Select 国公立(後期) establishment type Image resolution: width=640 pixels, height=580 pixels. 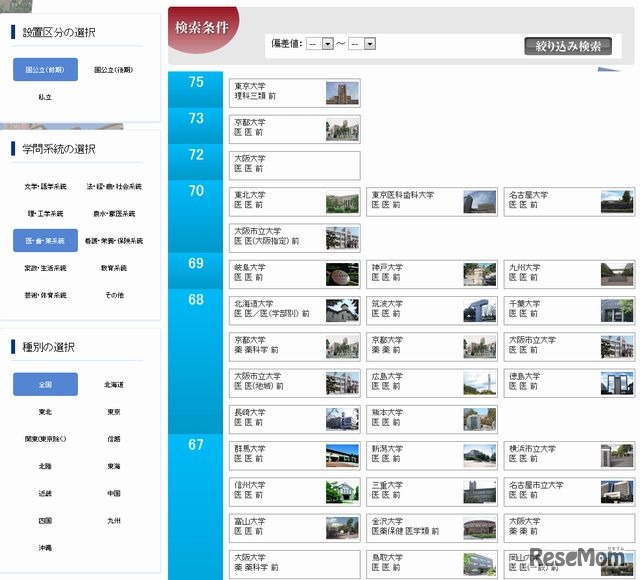(x=113, y=70)
